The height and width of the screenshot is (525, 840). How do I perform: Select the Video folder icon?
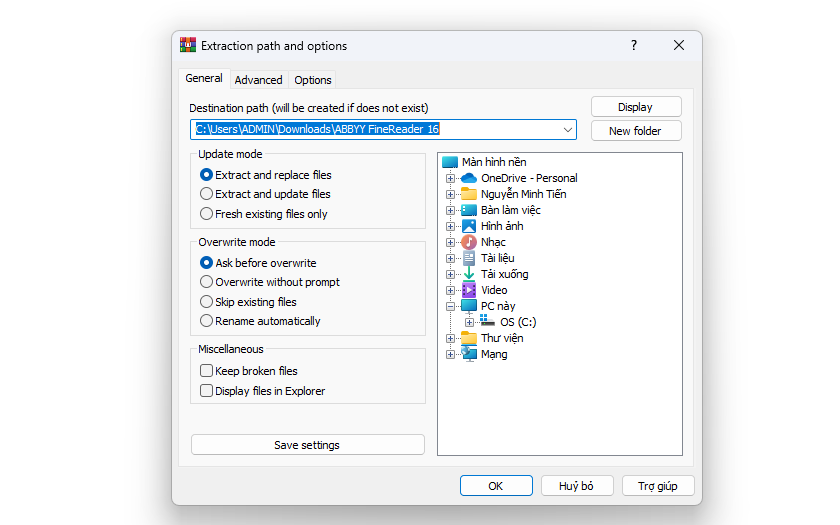pyautogui.click(x=469, y=290)
